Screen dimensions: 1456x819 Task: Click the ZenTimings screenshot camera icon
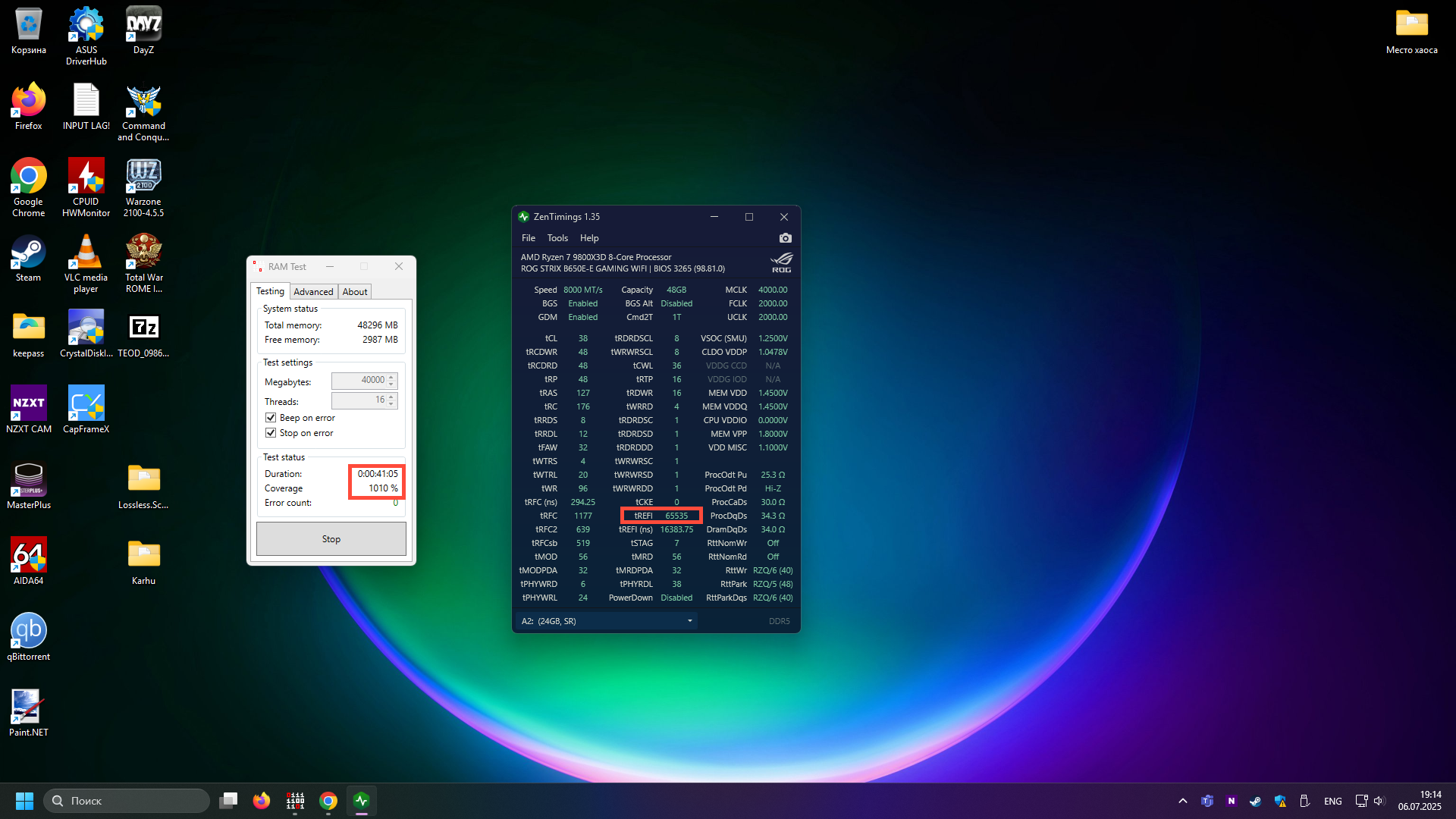pyautogui.click(x=785, y=238)
